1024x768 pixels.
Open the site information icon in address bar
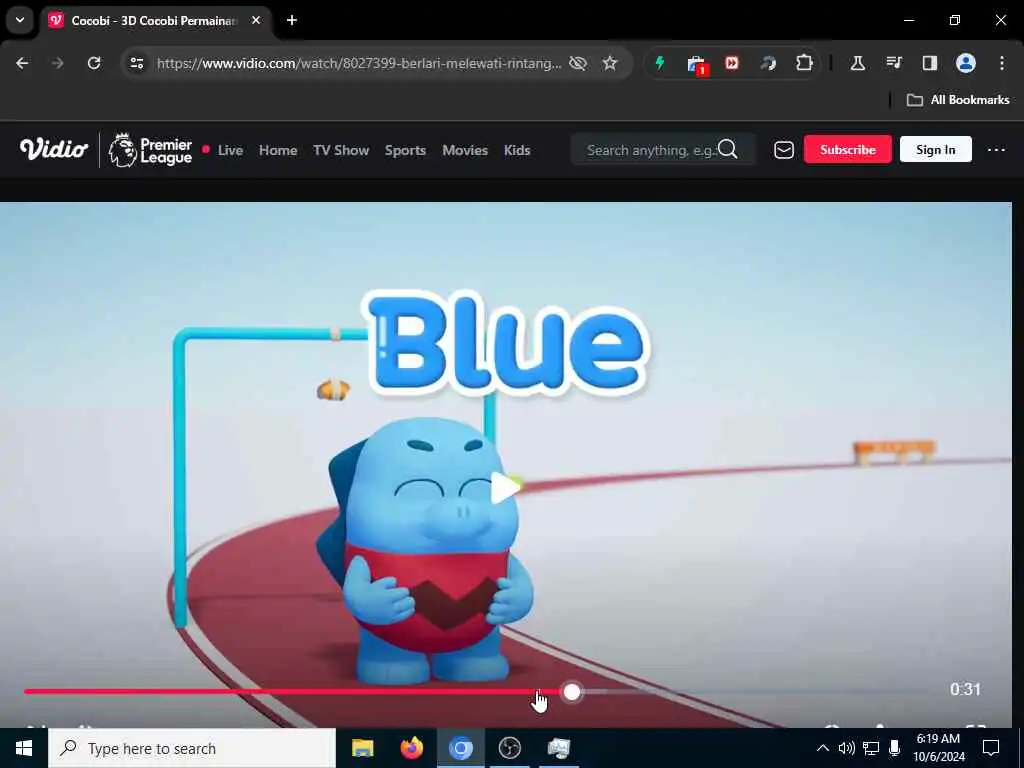pos(136,63)
